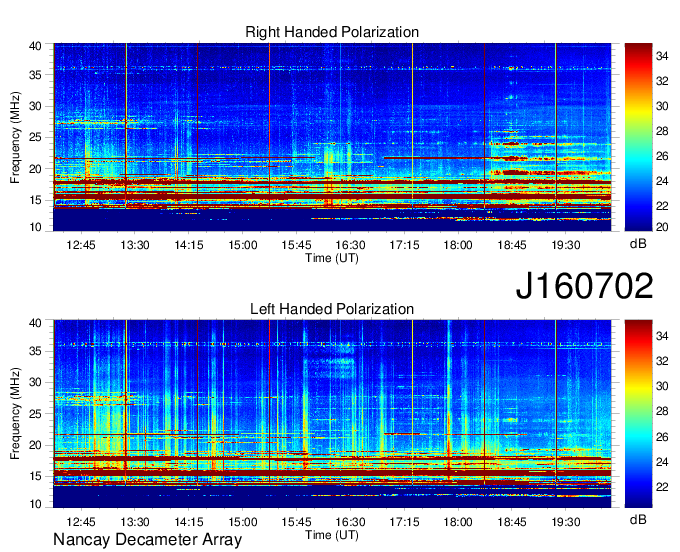Click the 35 MHz tick of the Right Handed plot
Image resolution: width=680 pixels, height=552 pixels.
coord(35,75)
